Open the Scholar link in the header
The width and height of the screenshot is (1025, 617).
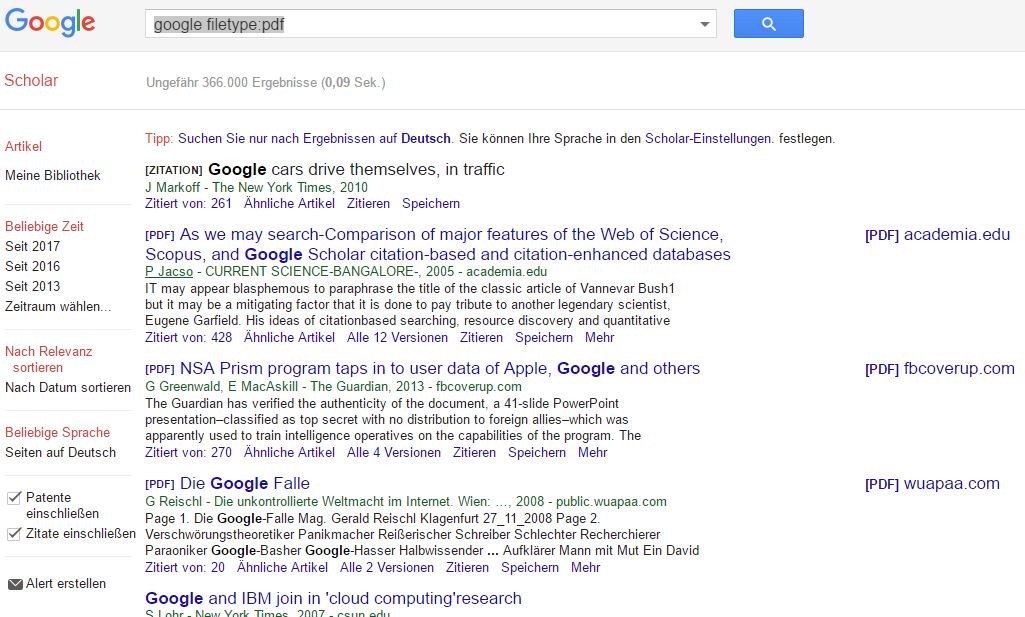[x=31, y=80]
